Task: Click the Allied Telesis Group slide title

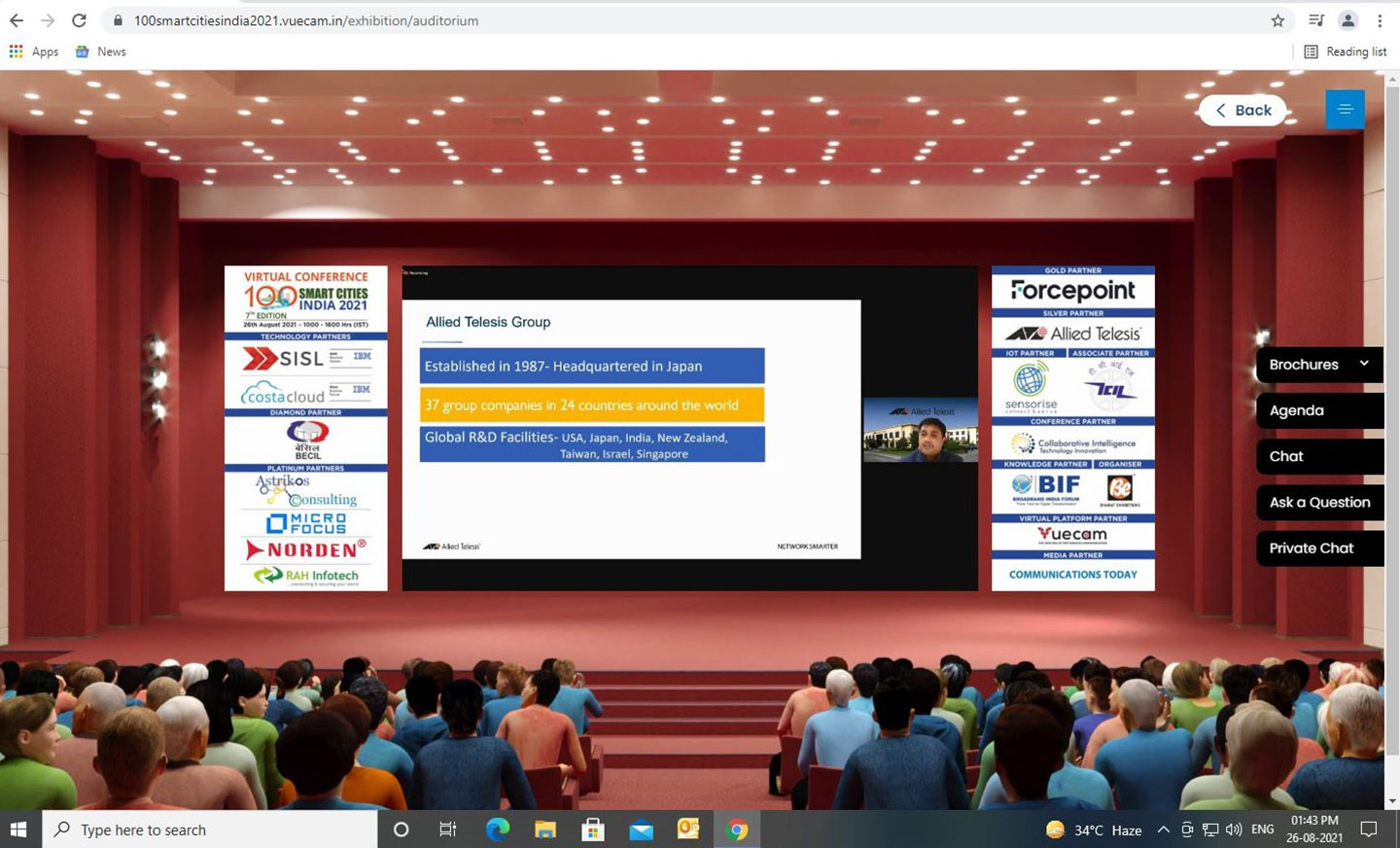Action: (488, 322)
